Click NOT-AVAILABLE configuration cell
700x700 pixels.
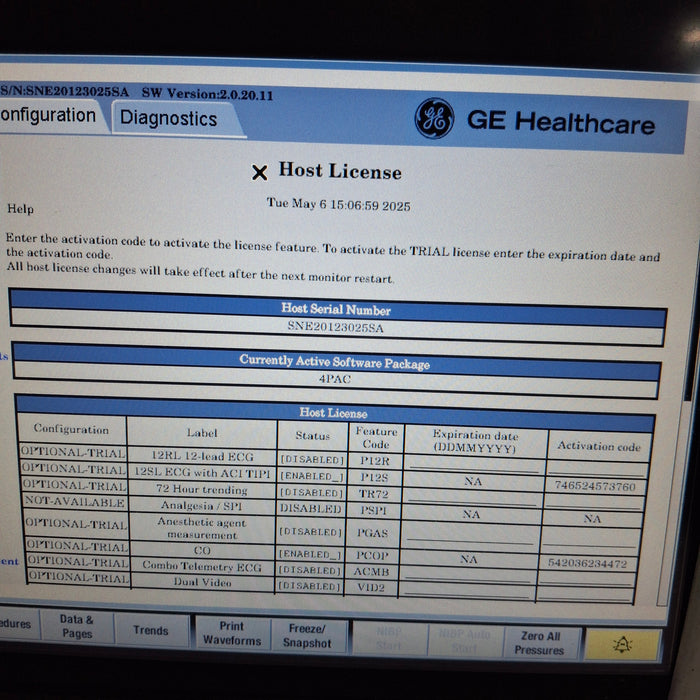tap(75, 502)
